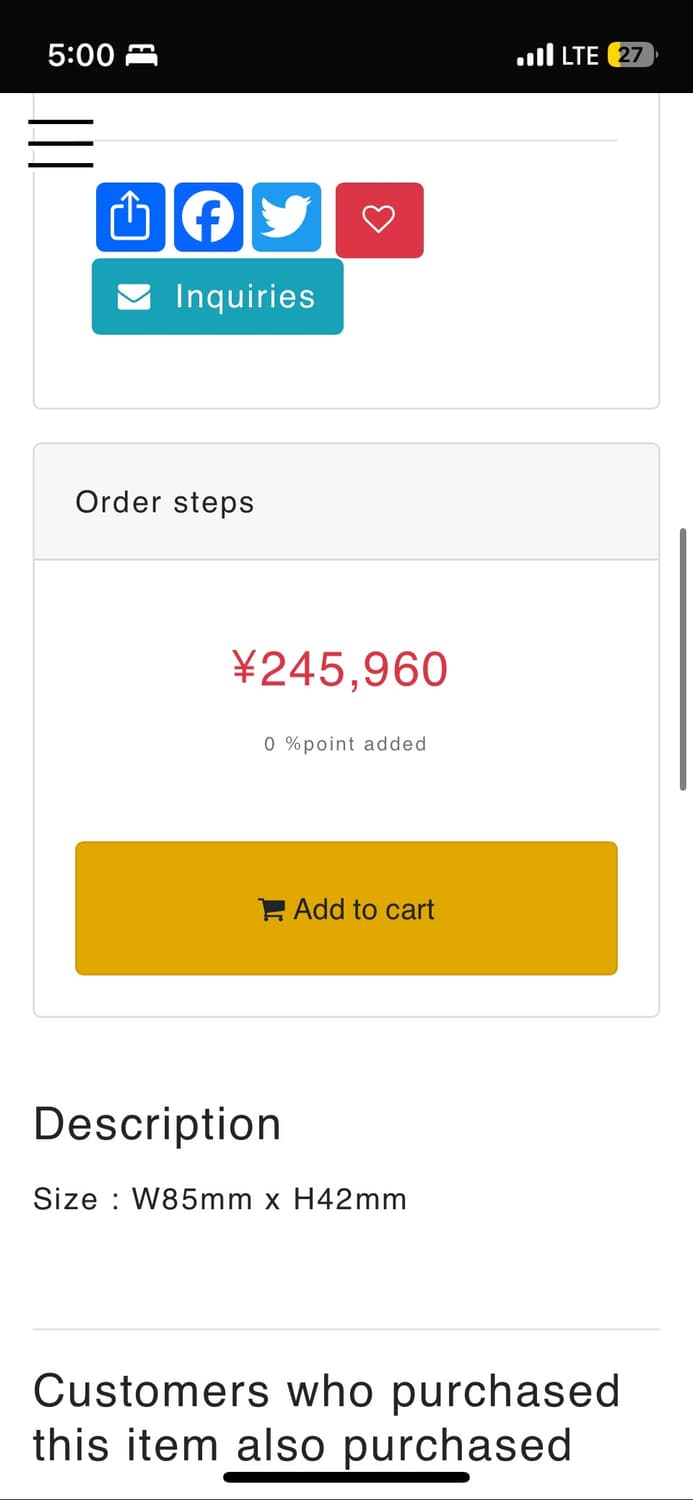Tap "Customers who purchased this item" heading
693x1500 pixels.
[326, 1418]
